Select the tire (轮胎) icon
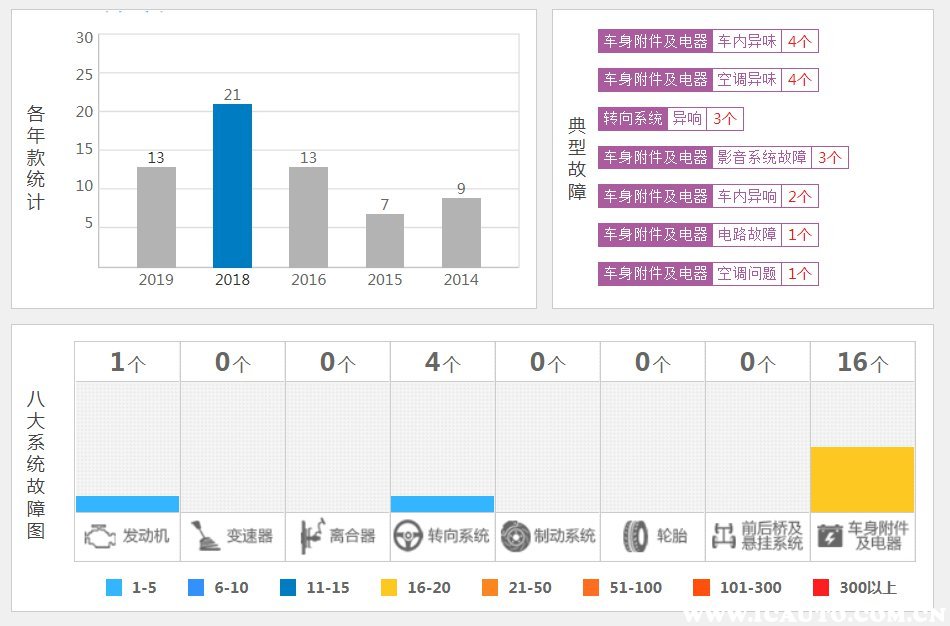950x626 pixels. 636,537
